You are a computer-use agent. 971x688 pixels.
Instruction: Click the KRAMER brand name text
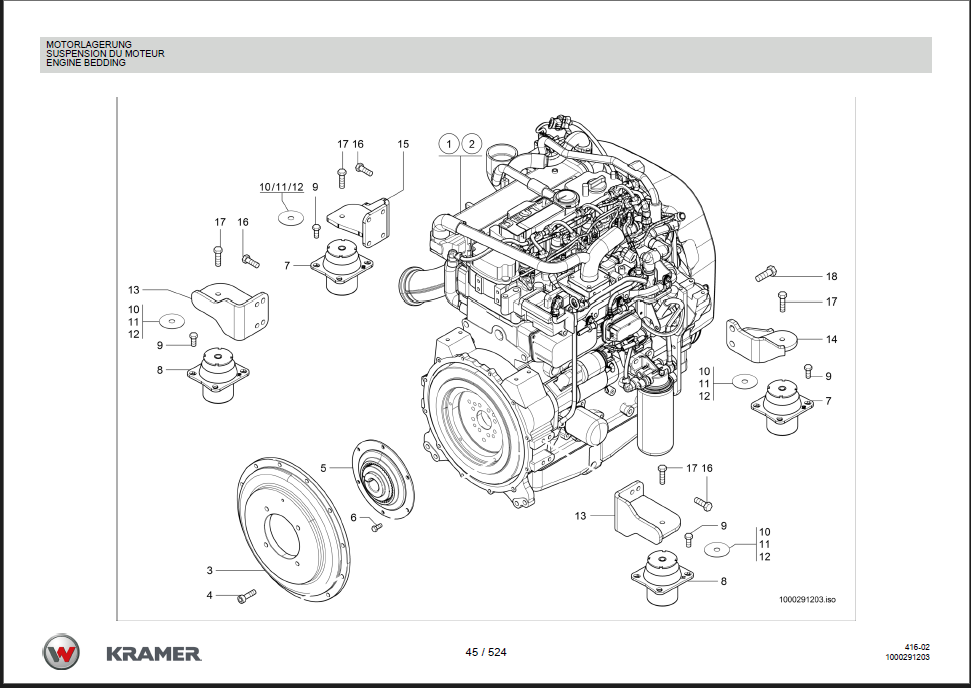pos(153,654)
